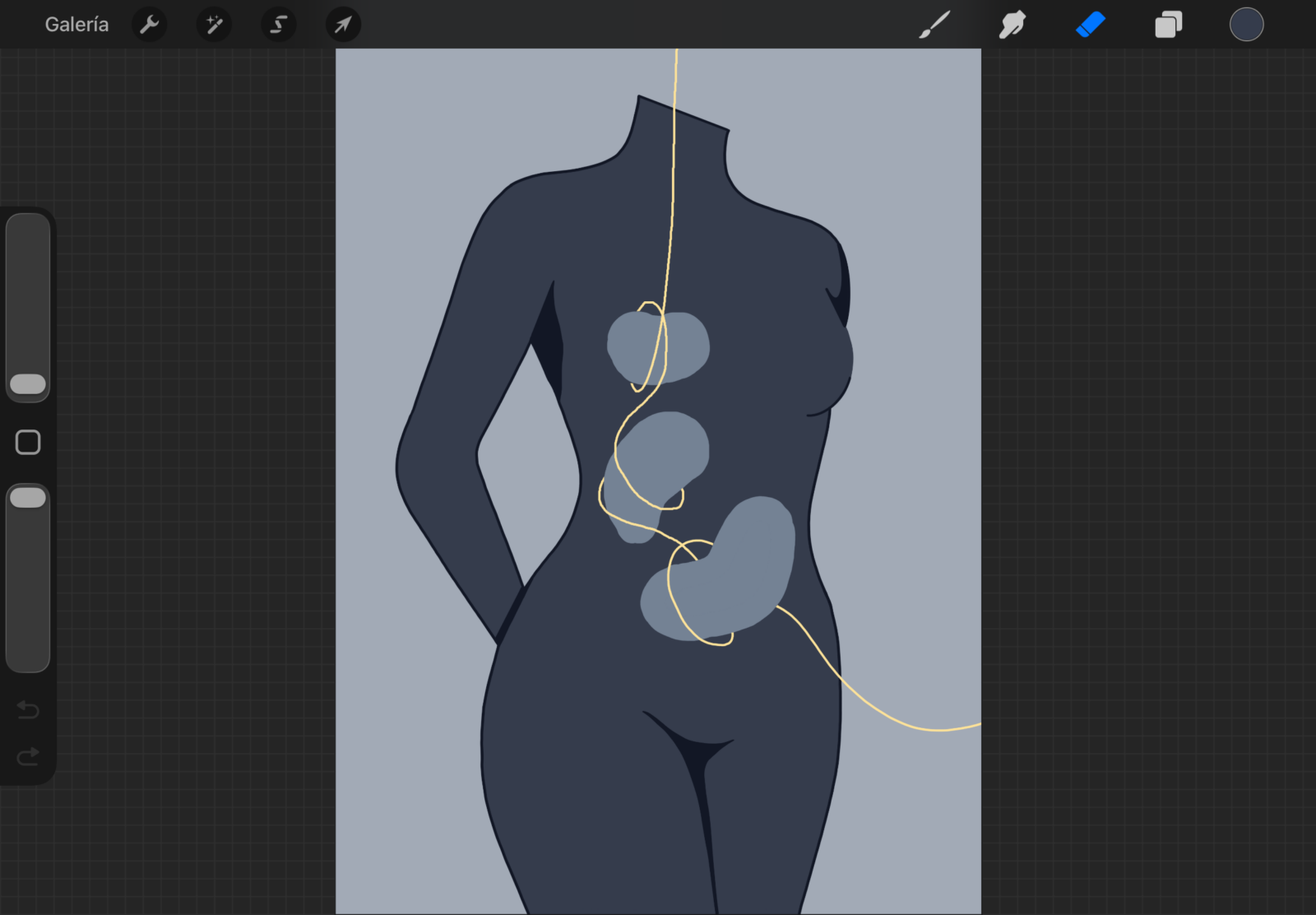1316x915 pixels.
Task: Open the active color circle picker
Action: pos(1246,25)
